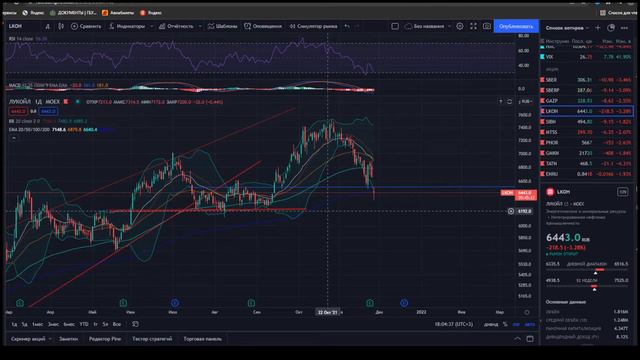640x360 pixels.
Task: Select the 5д time range
Action: tap(24, 324)
